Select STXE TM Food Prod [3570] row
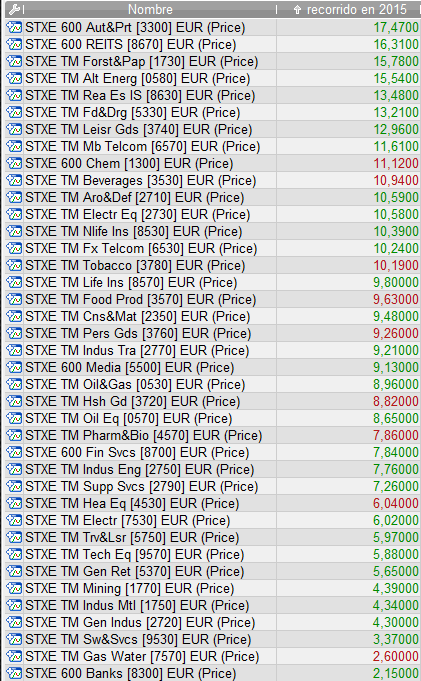This screenshot has height=681, width=421. coord(213,300)
